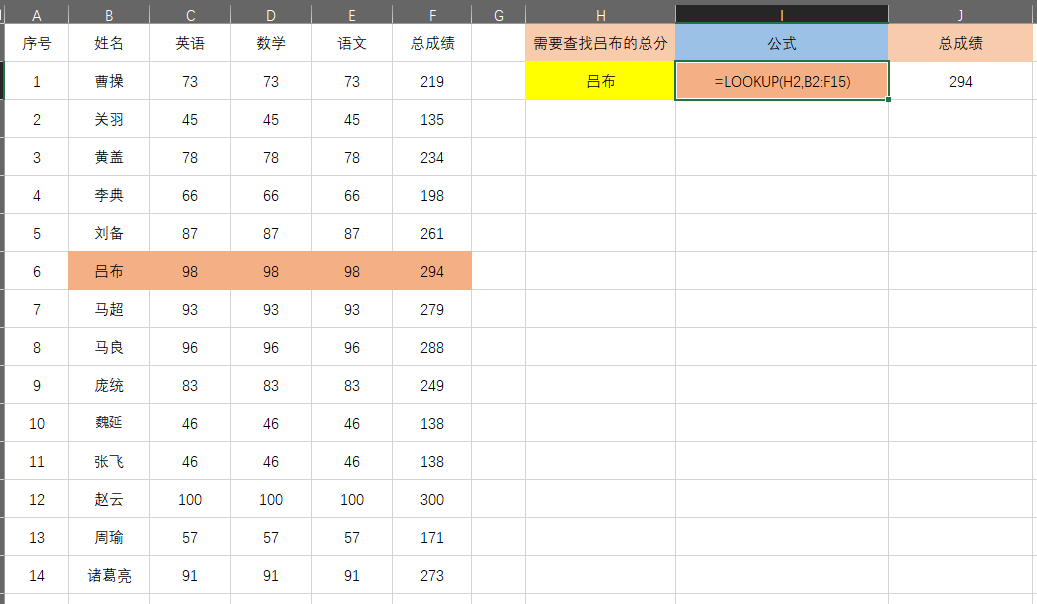Viewport: 1037px width, 604px height.
Task: Click the 语文 header cell
Action: [352, 43]
